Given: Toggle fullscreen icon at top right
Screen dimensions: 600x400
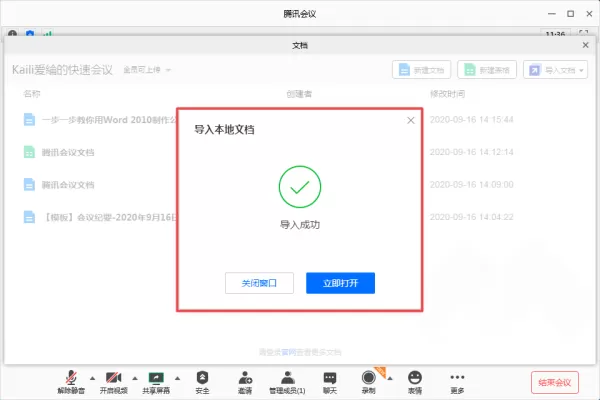Looking at the screenshot, I should click(583, 33).
